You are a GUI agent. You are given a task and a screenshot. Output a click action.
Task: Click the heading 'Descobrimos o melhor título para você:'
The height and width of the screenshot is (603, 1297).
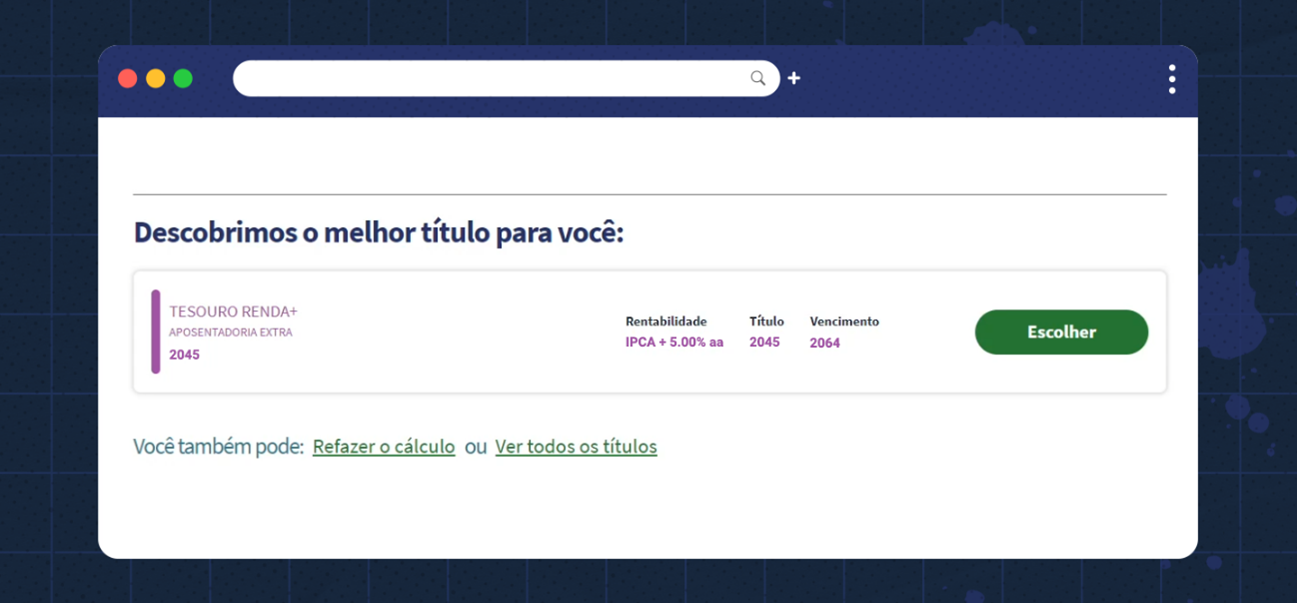(379, 233)
